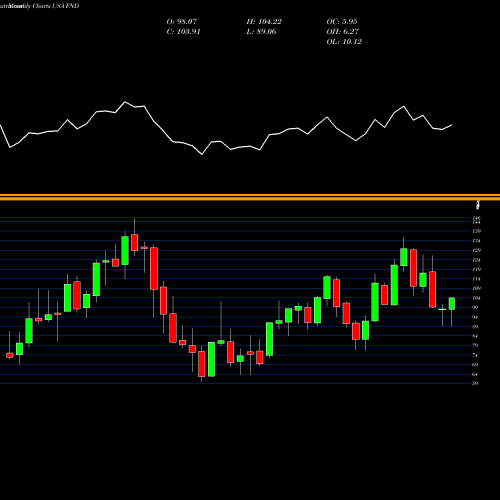
Task: Click the 69 price axis label
Action: [475, 365]
